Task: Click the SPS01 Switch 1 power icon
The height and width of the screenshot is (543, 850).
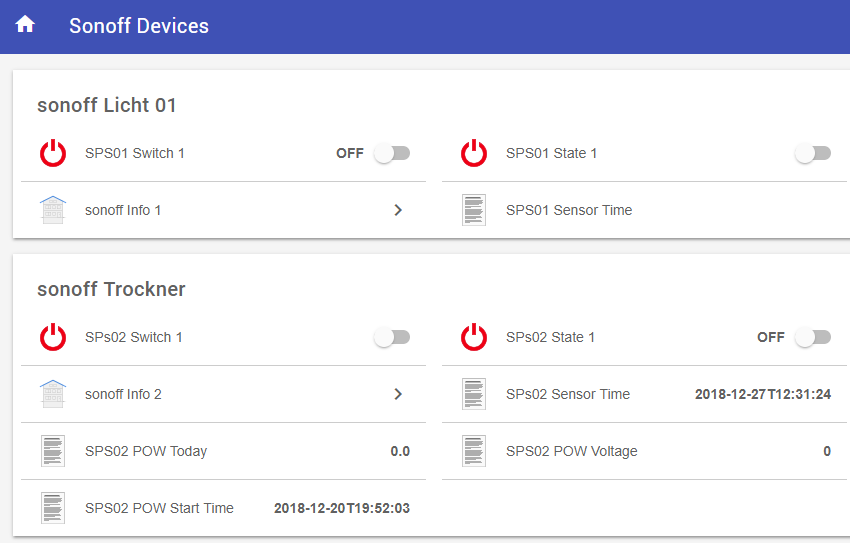Action: pyautogui.click(x=53, y=153)
